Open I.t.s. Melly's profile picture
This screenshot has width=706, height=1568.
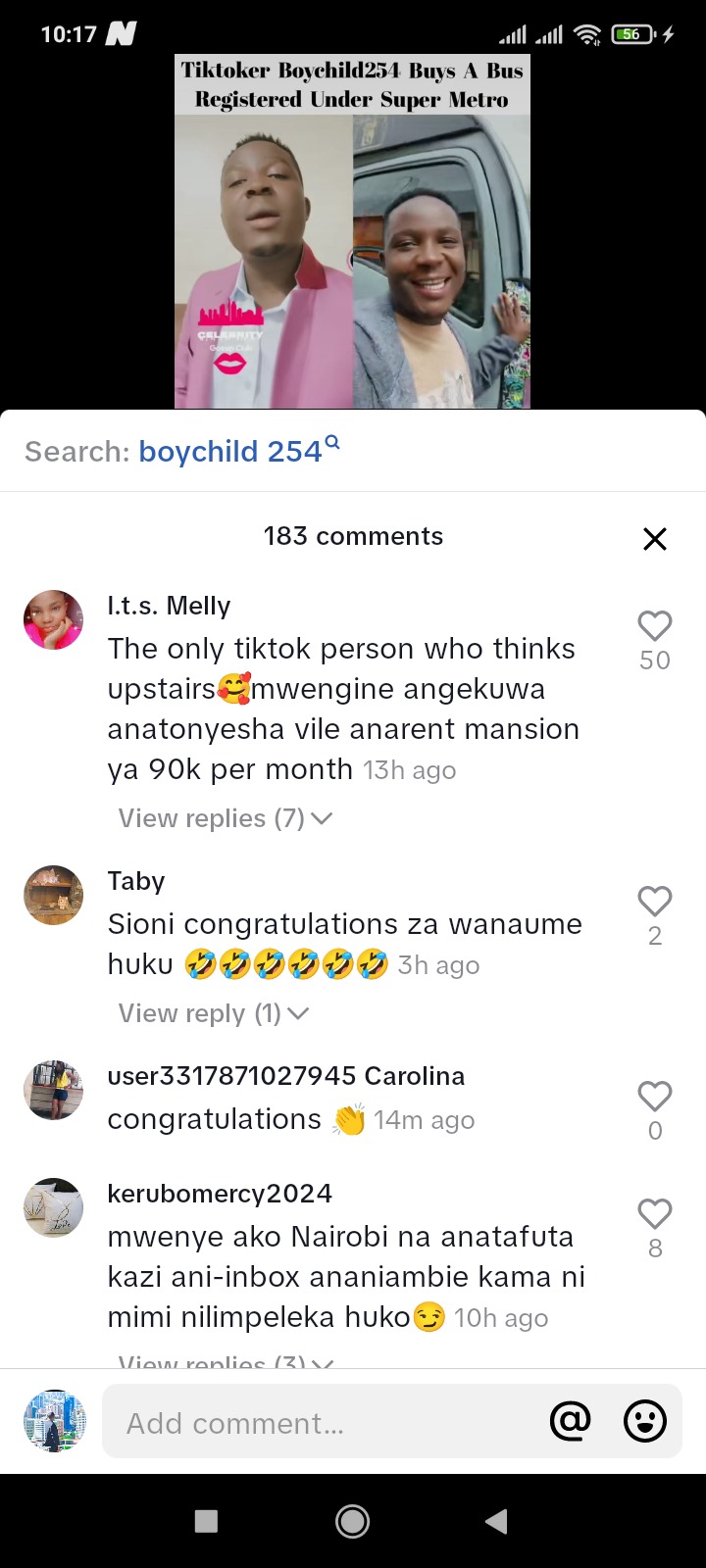point(53,619)
